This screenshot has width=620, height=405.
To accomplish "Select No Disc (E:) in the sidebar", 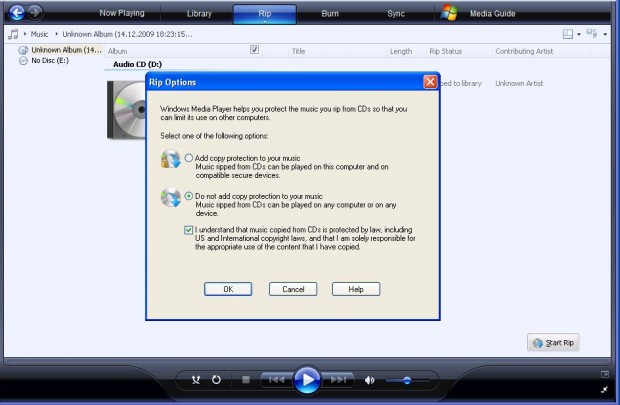I will tap(50, 61).
